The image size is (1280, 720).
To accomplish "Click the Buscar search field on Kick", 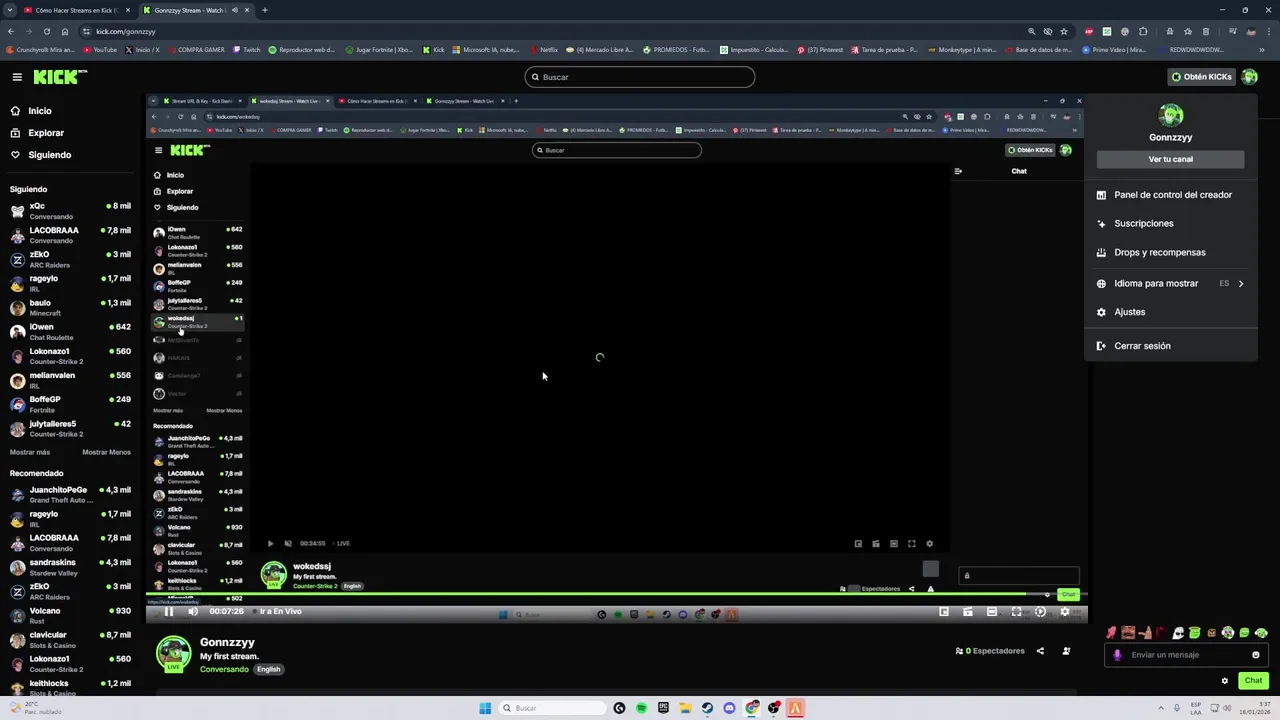I will pos(640,77).
